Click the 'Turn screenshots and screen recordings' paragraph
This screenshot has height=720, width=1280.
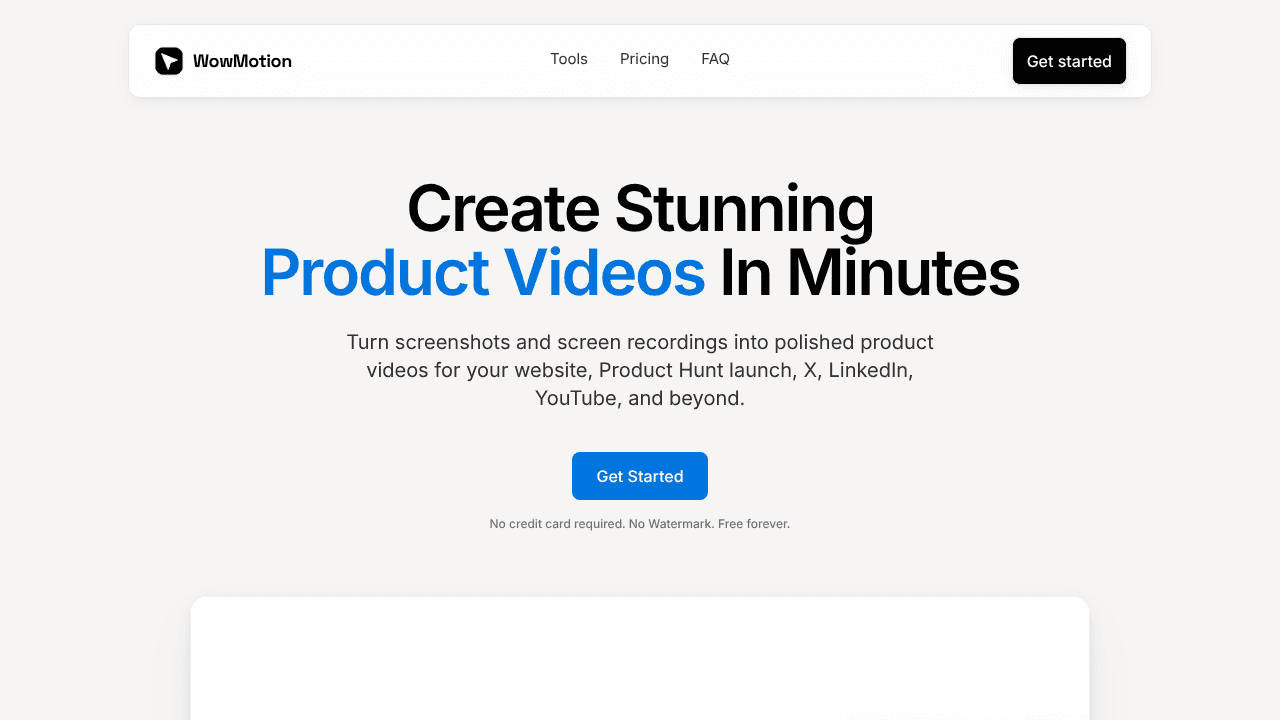click(640, 370)
